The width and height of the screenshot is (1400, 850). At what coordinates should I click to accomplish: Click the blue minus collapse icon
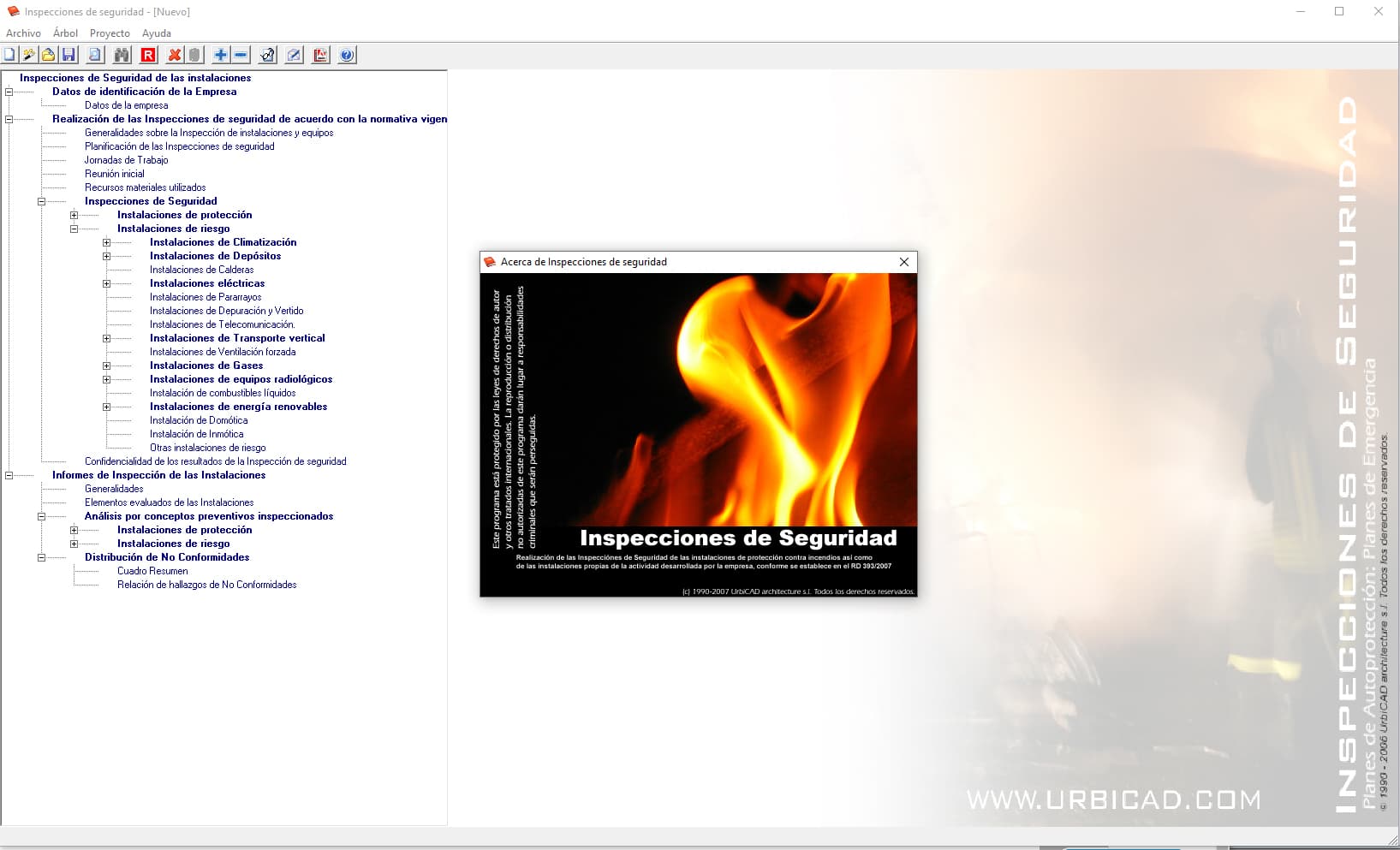[x=241, y=55]
